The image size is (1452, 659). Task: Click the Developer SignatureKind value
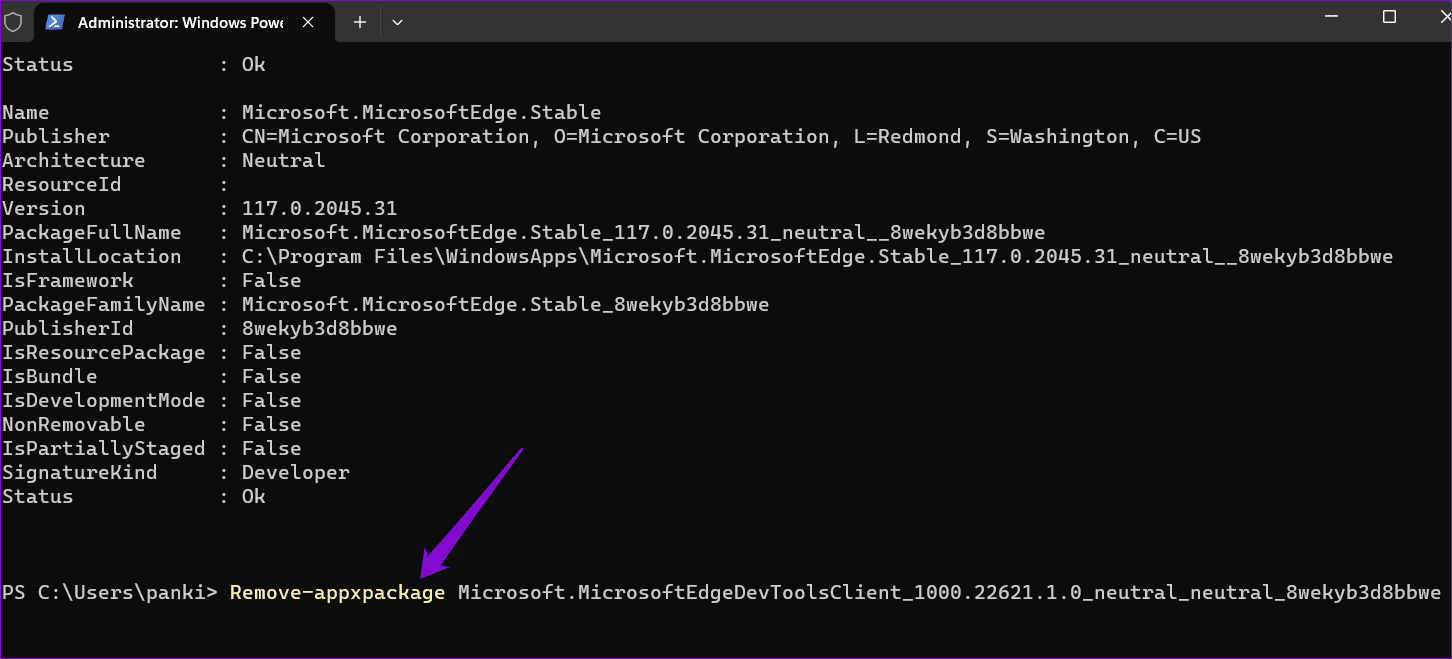point(295,472)
